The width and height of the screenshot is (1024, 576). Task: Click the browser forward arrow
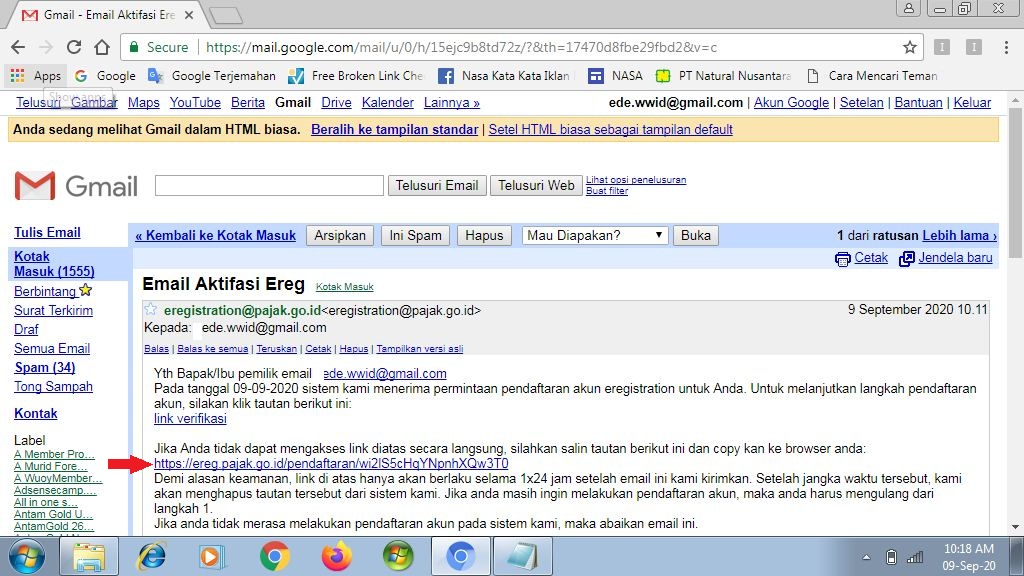[46, 47]
